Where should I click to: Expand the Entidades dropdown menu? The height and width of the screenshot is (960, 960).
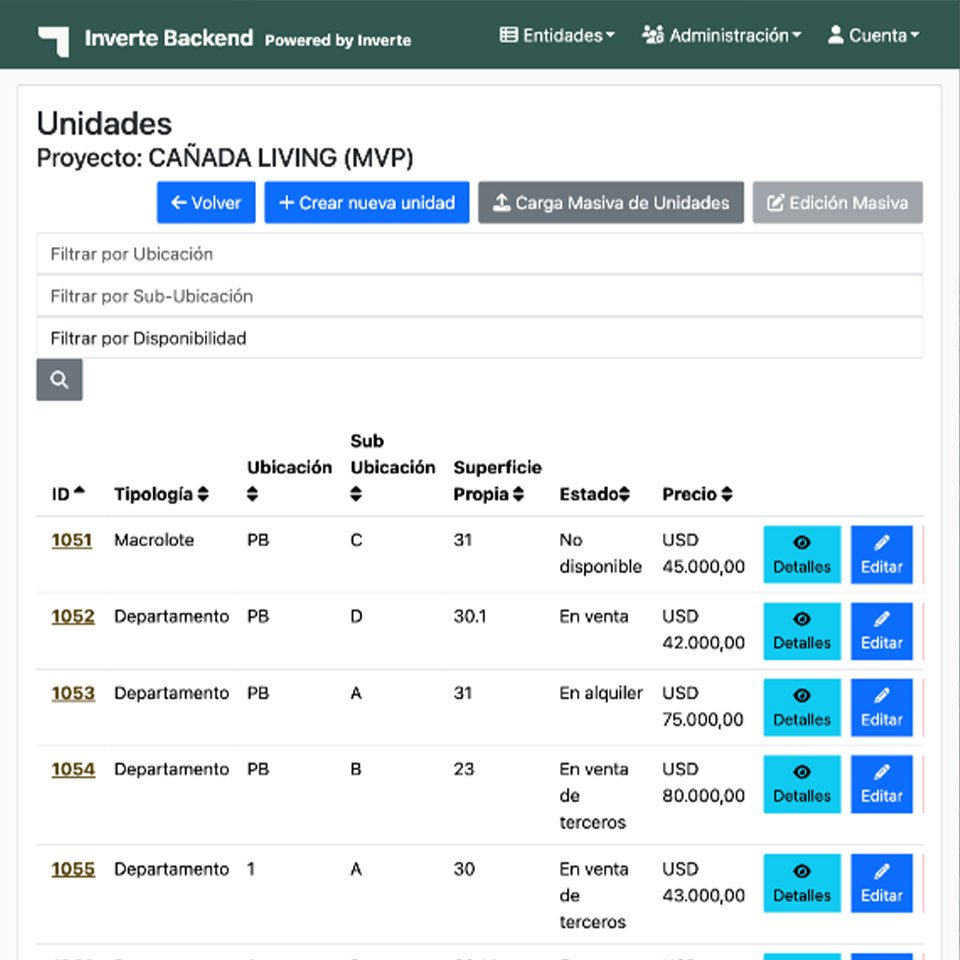[557, 35]
